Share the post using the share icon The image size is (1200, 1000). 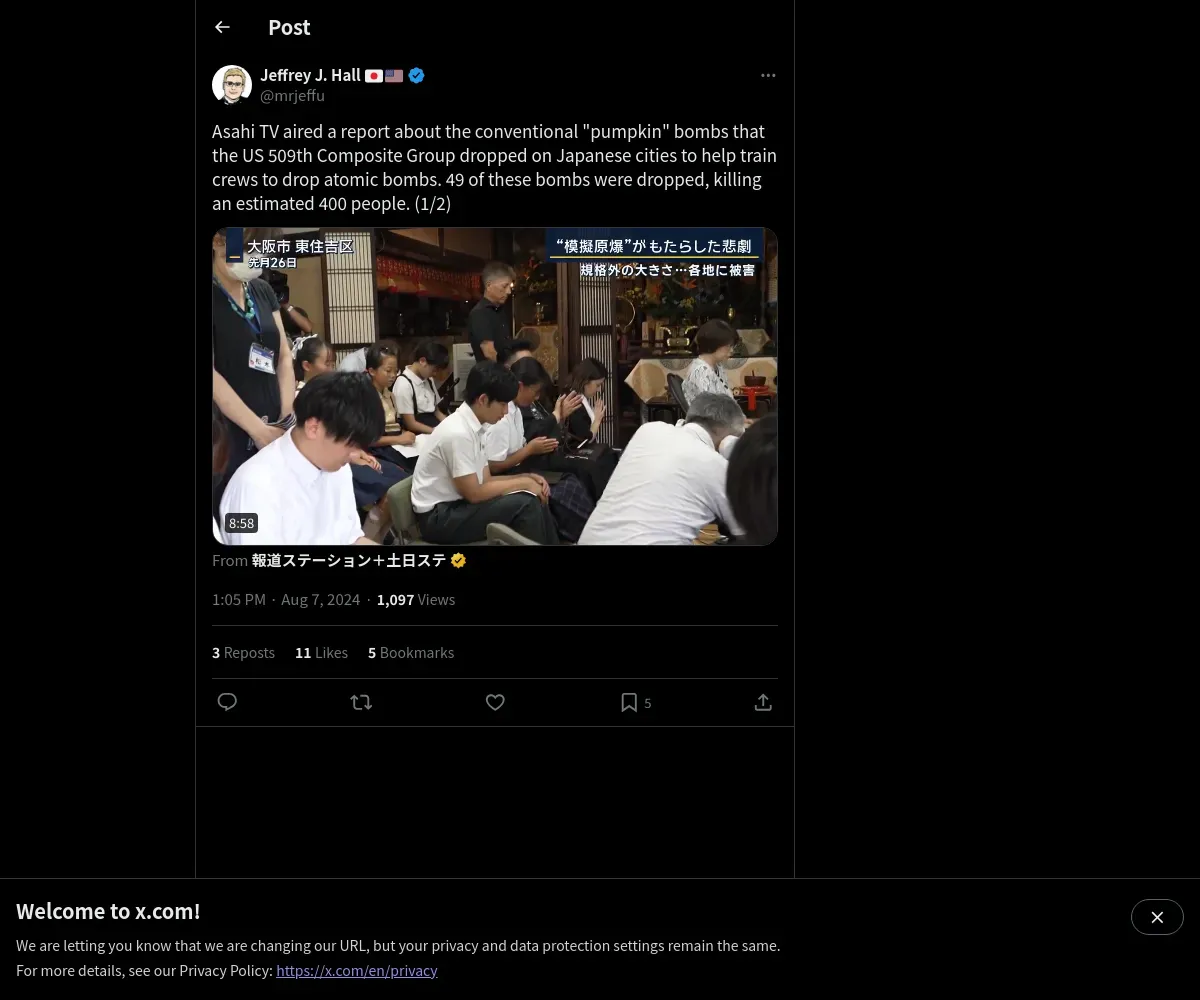pos(763,702)
